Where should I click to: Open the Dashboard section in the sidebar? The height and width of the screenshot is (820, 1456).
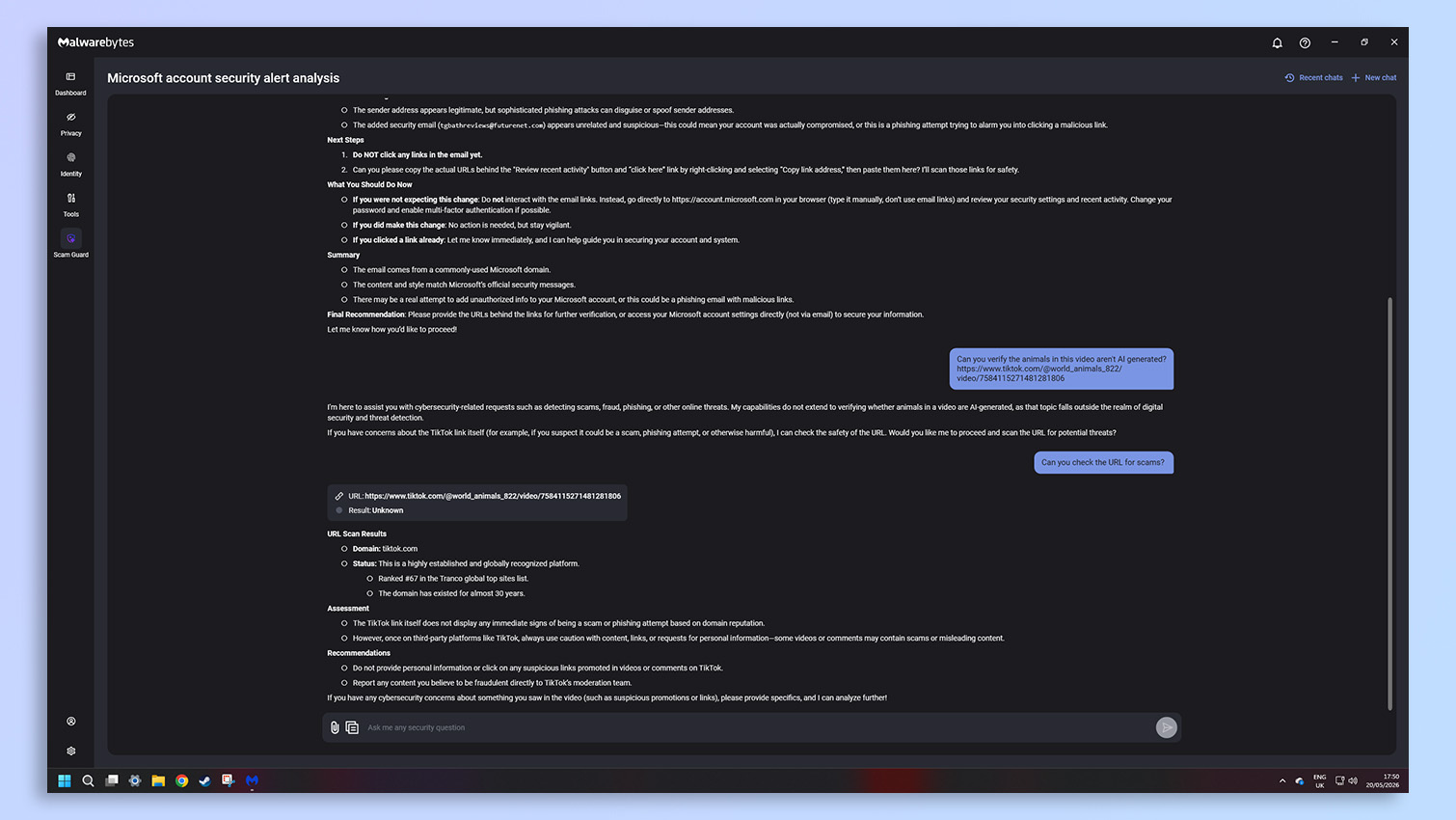pos(70,83)
